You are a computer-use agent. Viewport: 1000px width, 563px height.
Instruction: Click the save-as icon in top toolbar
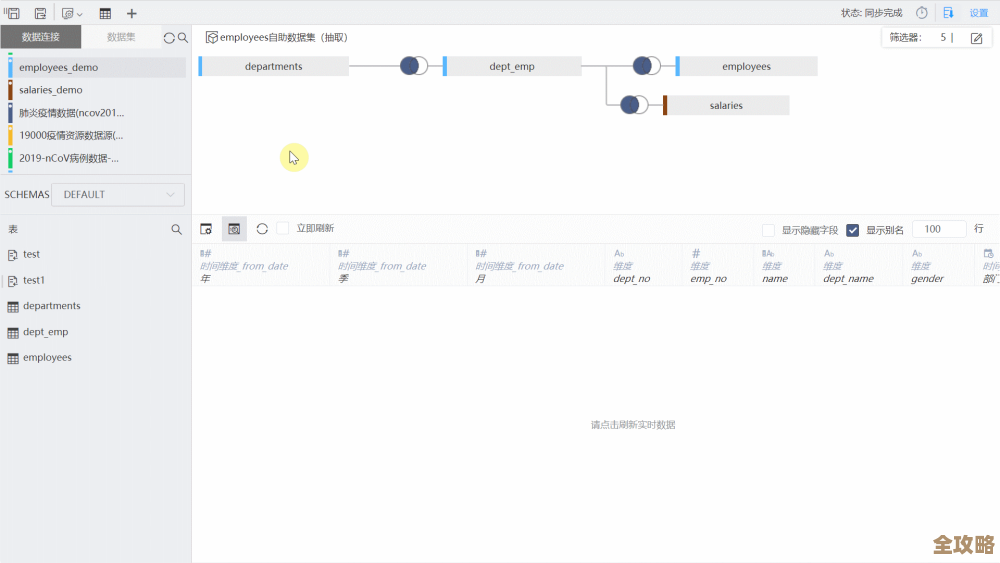(40, 13)
